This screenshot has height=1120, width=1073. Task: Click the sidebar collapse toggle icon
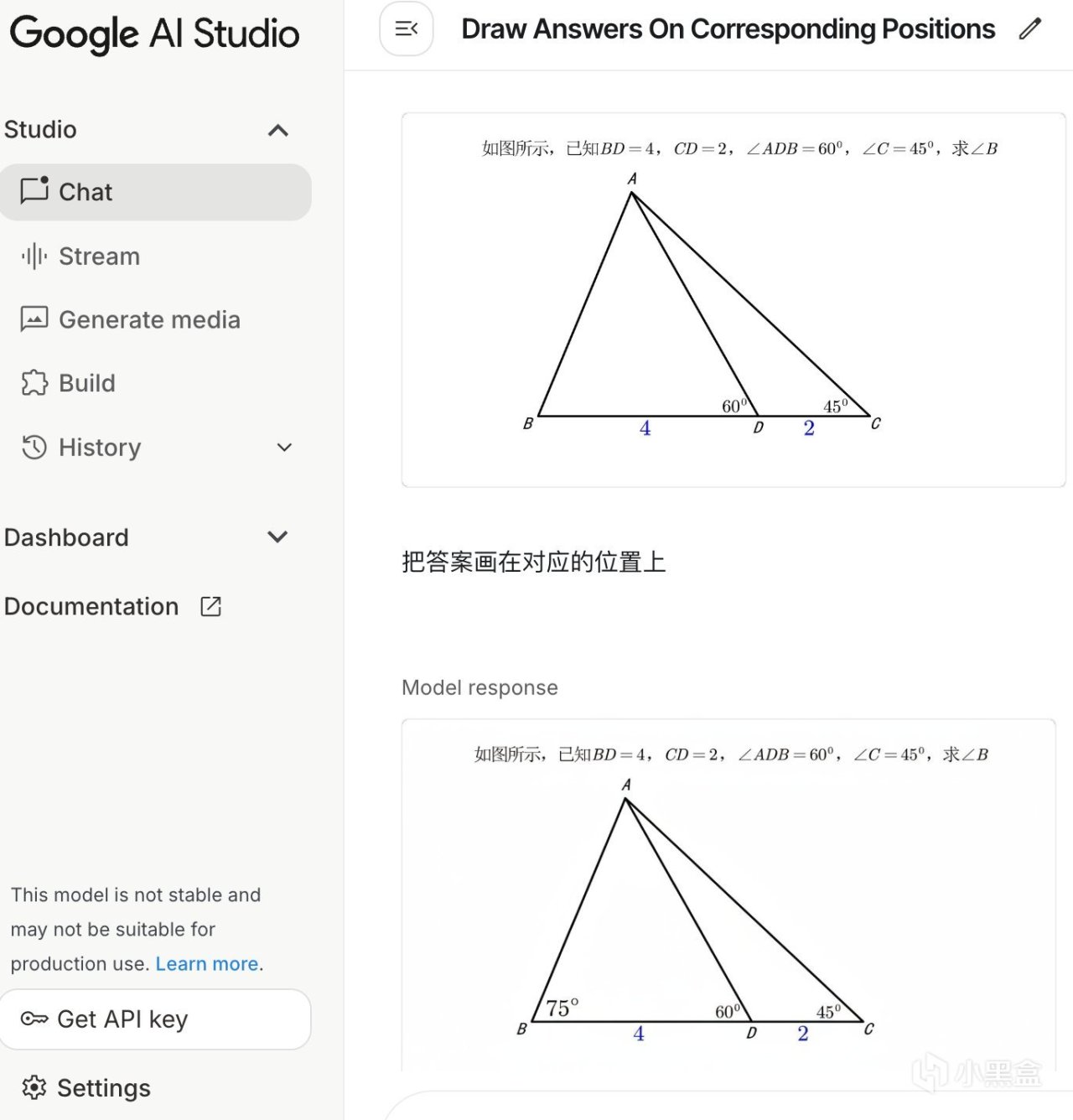pos(407,29)
